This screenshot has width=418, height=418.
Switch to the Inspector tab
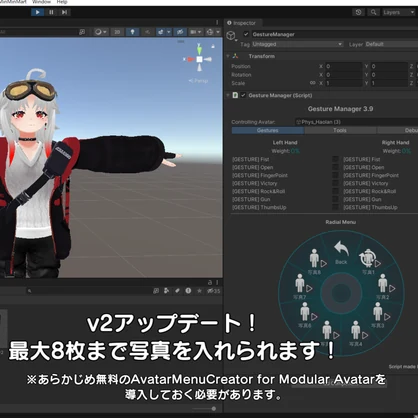point(242,23)
